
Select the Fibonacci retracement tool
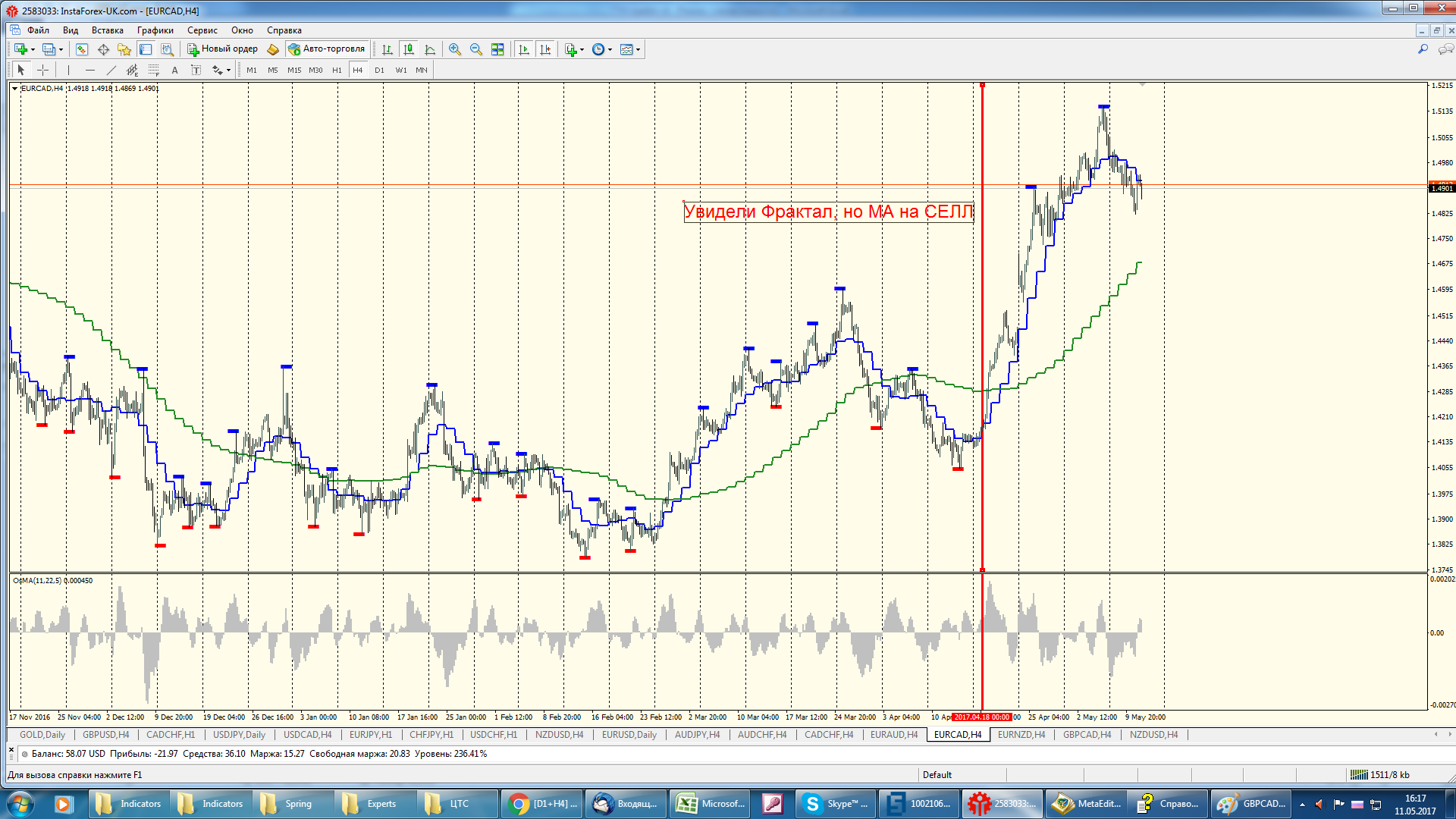tap(153, 70)
